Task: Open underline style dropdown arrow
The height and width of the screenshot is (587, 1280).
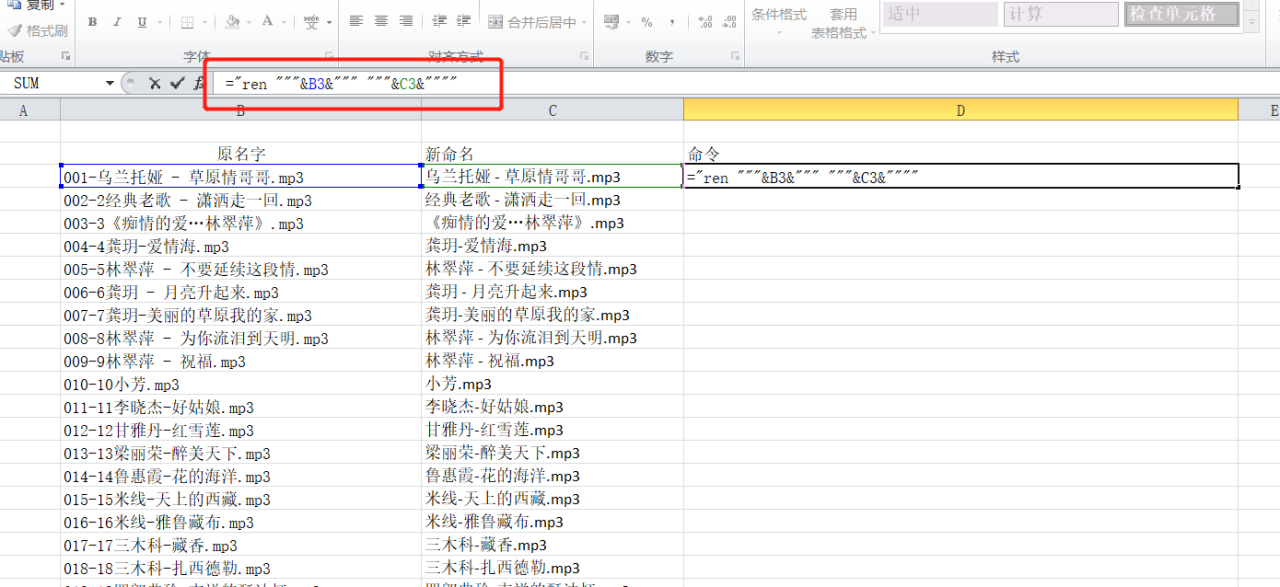Action: 159,22
